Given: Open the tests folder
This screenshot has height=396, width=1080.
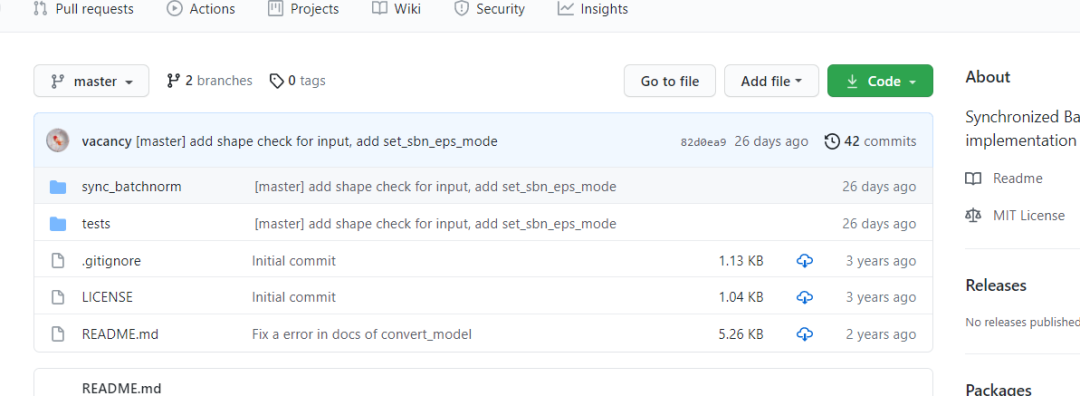Looking at the screenshot, I should (x=96, y=224).
